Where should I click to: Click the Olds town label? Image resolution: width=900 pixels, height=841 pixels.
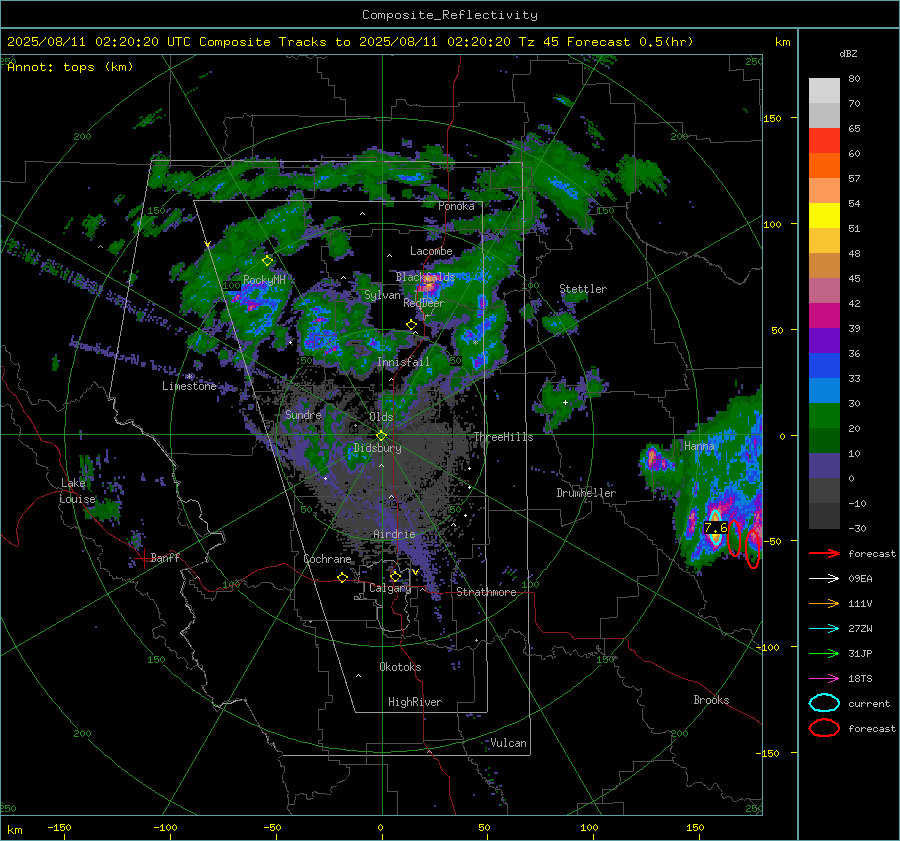point(381,417)
